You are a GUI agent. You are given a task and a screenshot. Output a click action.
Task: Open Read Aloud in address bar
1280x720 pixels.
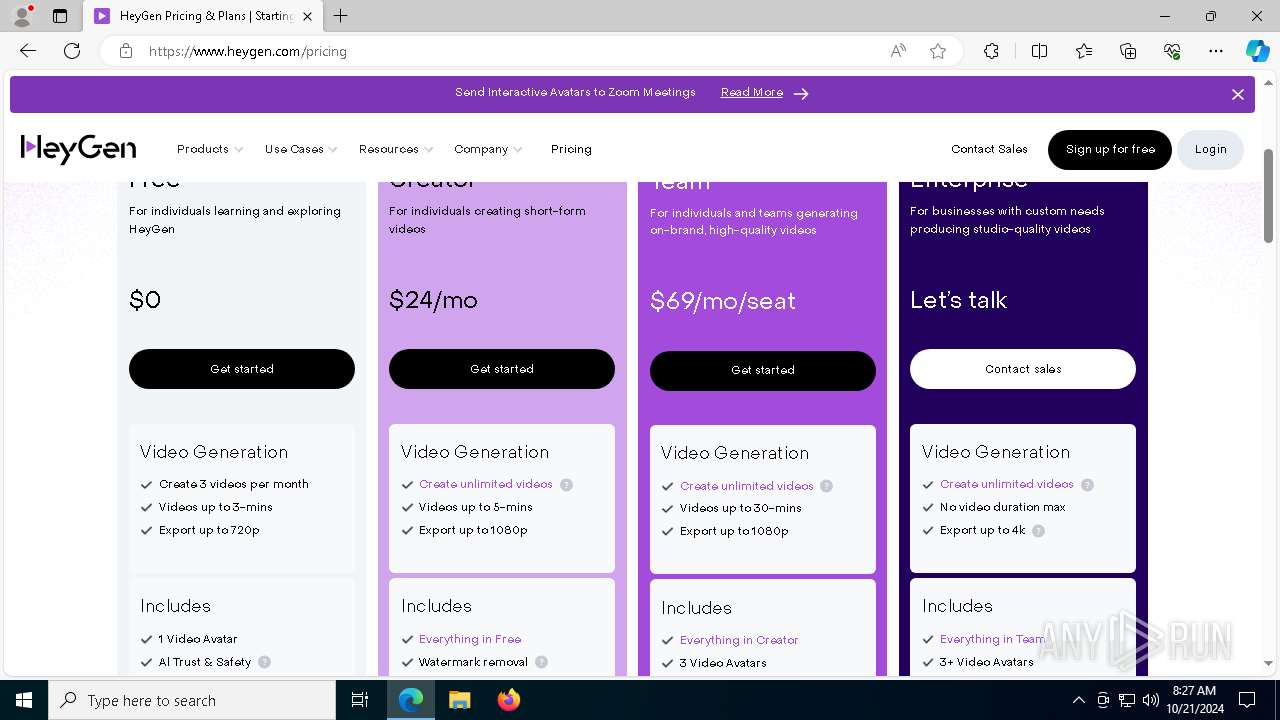click(898, 51)
